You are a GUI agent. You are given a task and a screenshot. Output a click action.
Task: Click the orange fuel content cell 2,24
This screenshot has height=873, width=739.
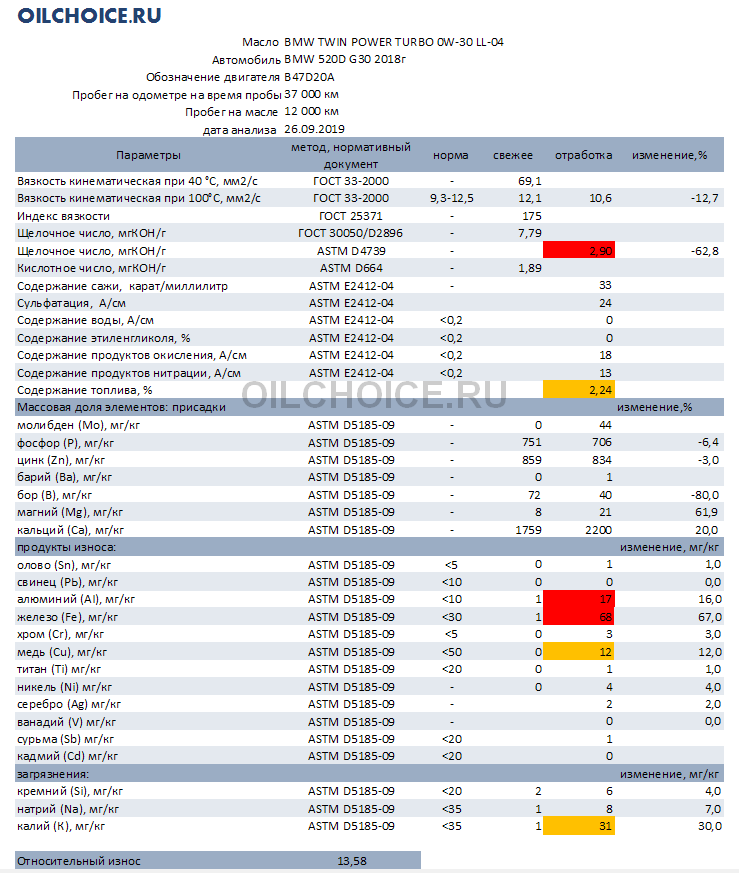point(579,390)
